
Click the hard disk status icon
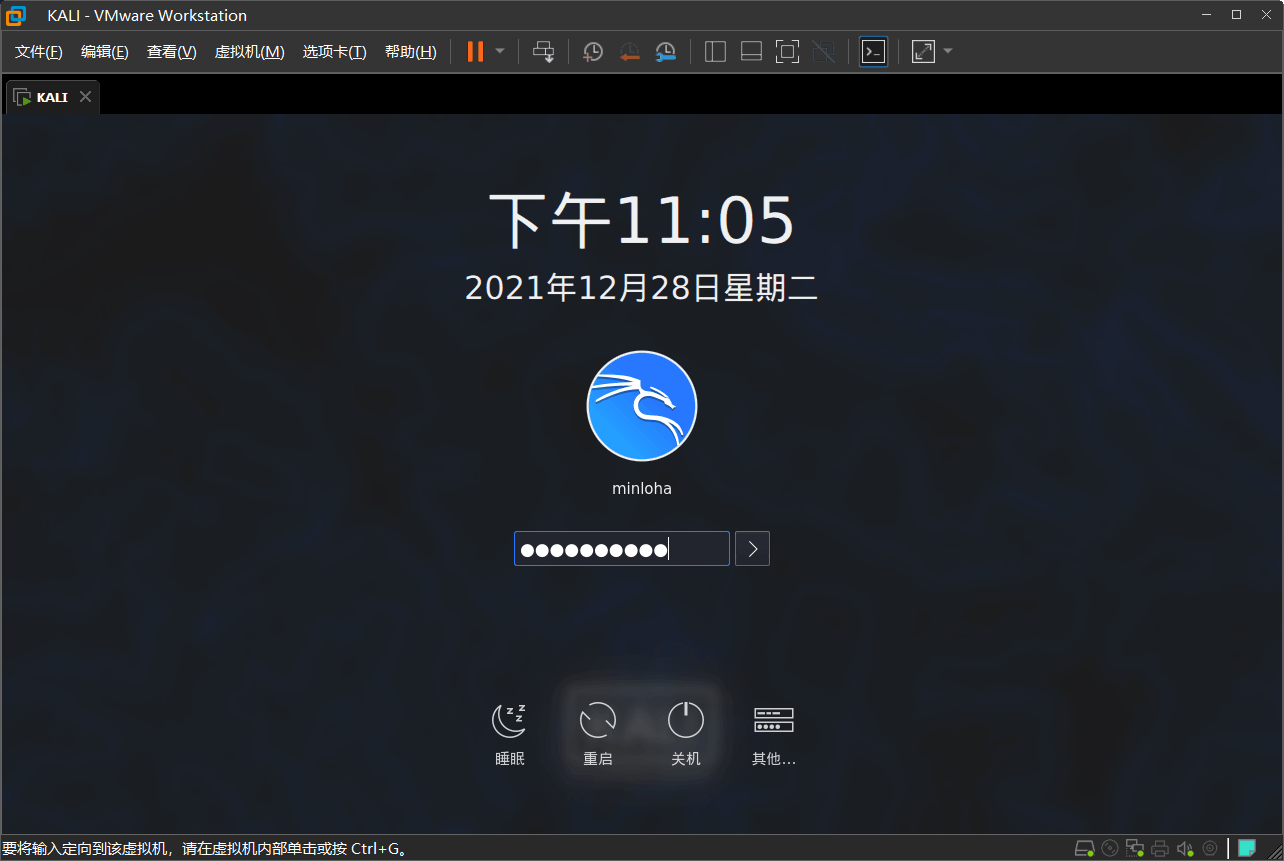coord(1084,849)
